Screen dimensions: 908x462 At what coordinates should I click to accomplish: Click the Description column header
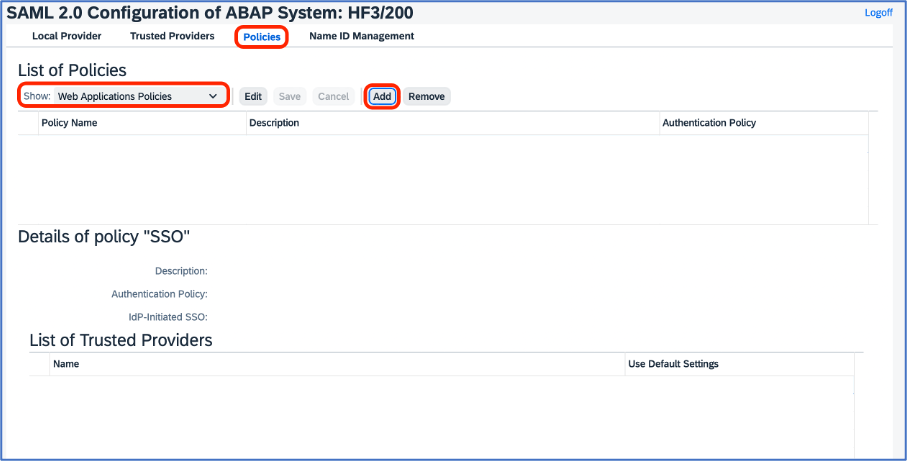point(453,123)
